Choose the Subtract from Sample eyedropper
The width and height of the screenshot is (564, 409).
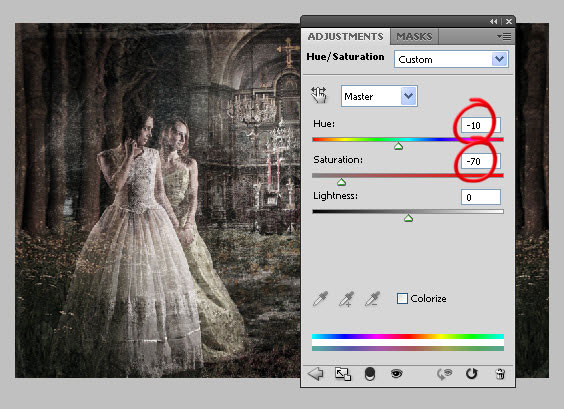(x=372, y=299)
